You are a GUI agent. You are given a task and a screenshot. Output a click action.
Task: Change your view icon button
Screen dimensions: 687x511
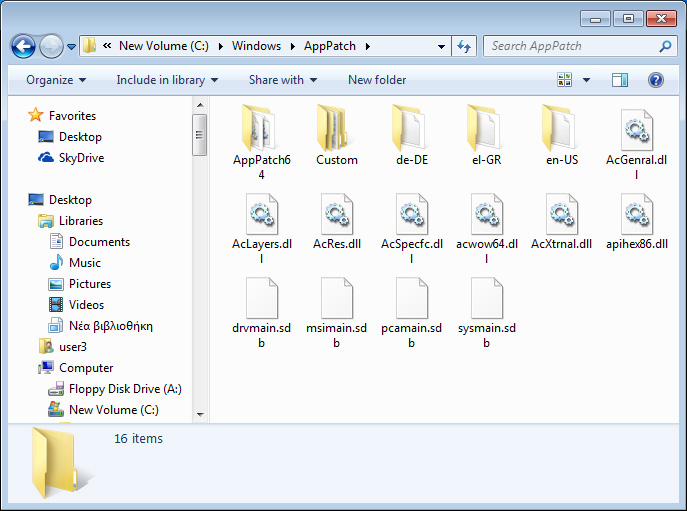564,80
